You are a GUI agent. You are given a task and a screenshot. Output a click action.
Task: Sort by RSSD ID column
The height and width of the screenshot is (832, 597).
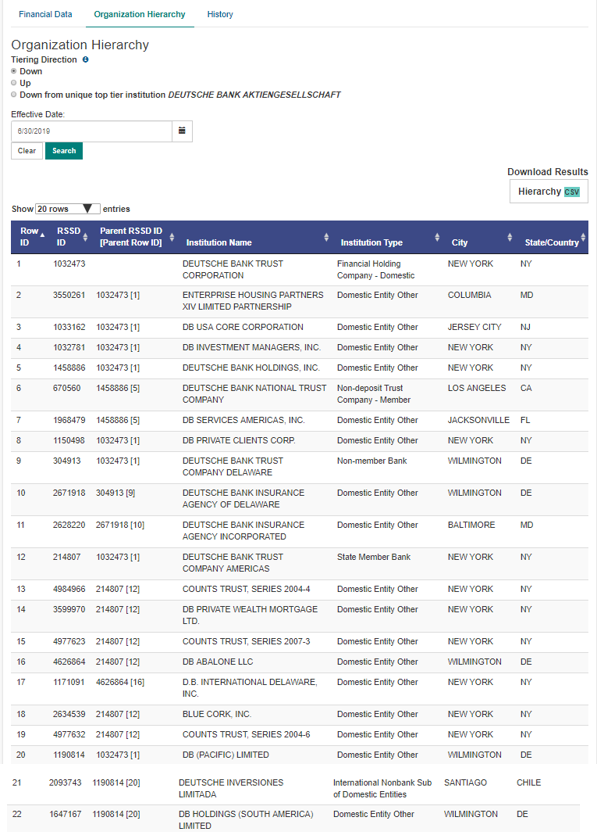(x=72, y=237)
